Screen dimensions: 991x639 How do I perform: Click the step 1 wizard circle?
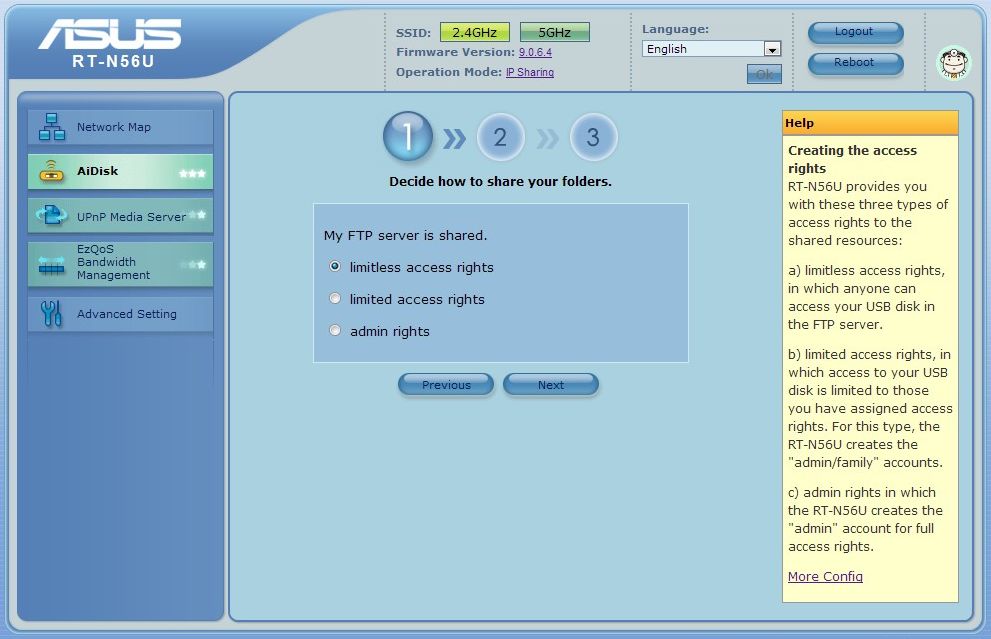point(408,137)
